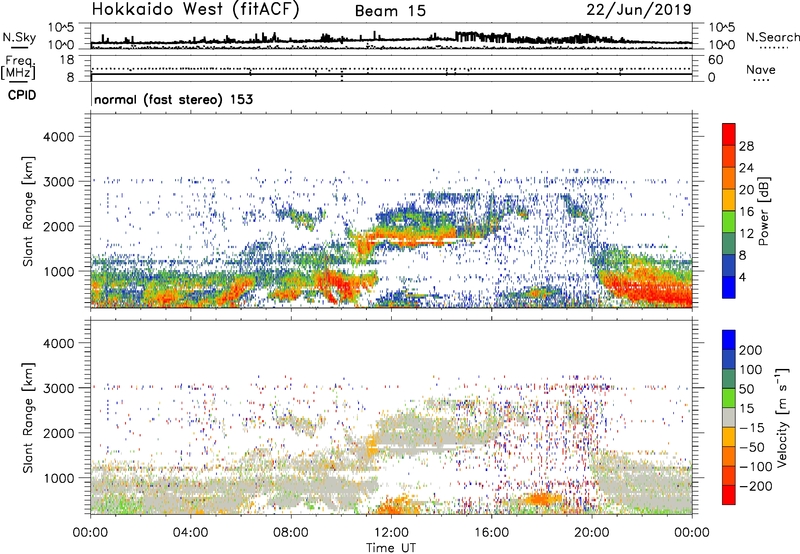Click "Slant Range [km]" label of velocity panel
This screenshot has height=554, width=800.
click(x=28, y=418)
